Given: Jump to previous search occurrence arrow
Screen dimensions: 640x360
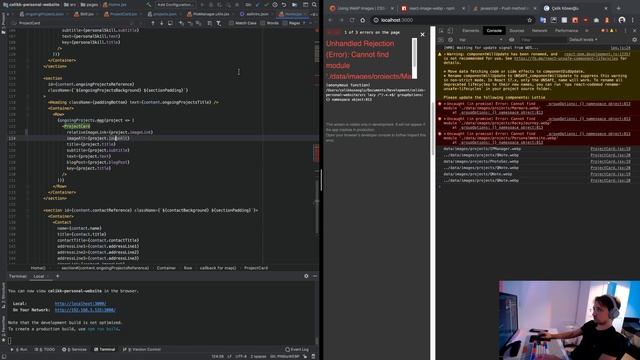Looking at the screenshot, I should click(153, 23).
